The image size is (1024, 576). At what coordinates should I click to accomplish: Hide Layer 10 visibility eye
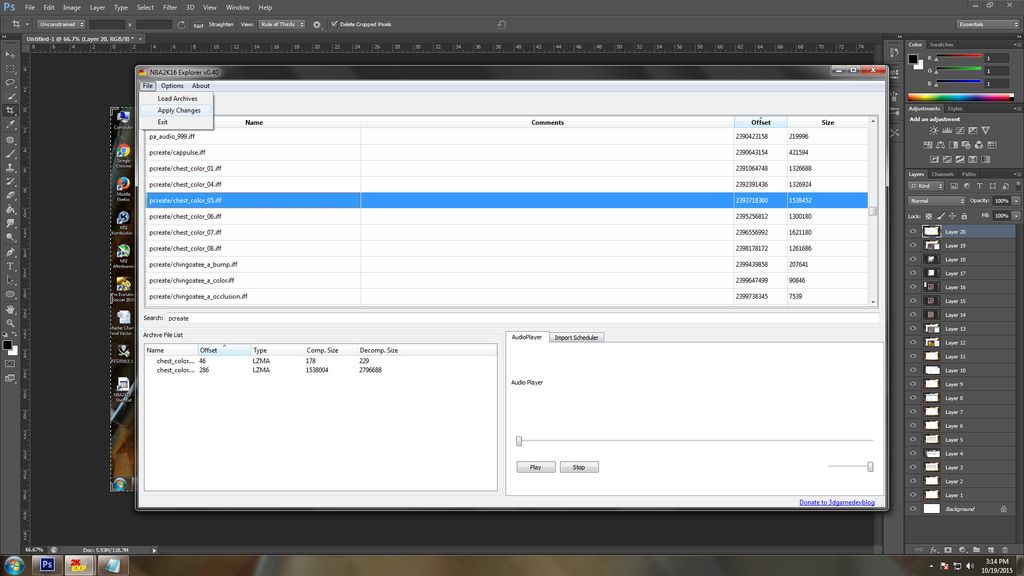[x=913, y=370]
